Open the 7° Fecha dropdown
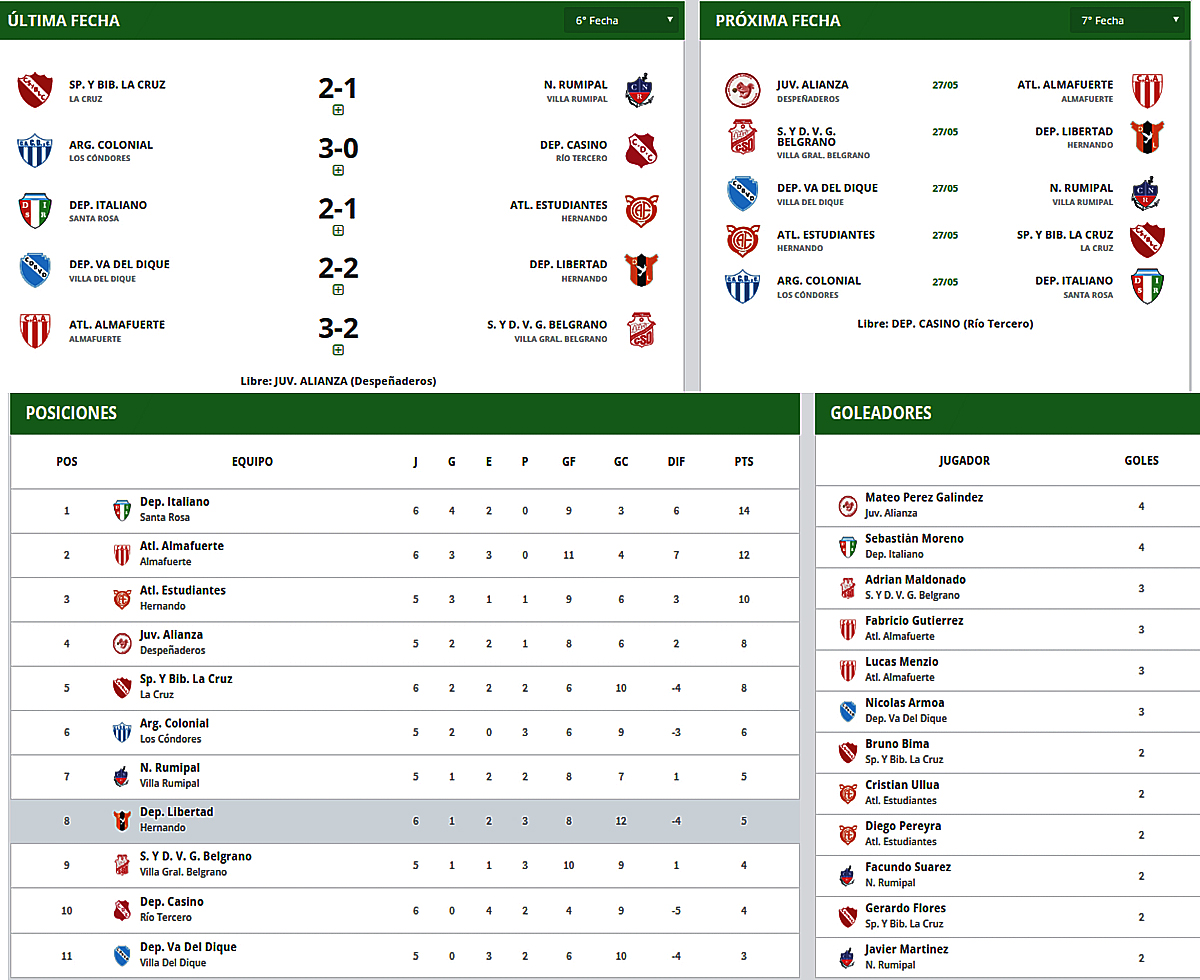 click(x=1127, y=20)
